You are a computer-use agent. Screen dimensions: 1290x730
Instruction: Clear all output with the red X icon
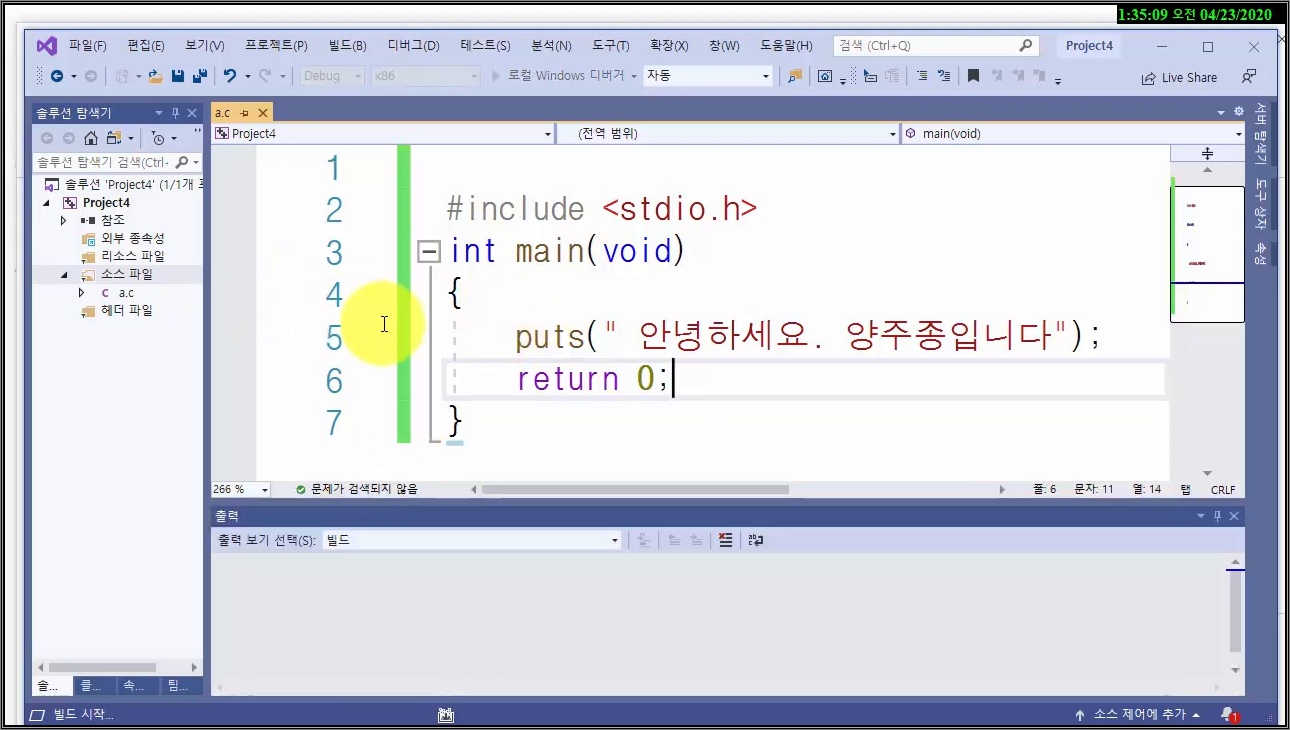click(x=726, y=540)
